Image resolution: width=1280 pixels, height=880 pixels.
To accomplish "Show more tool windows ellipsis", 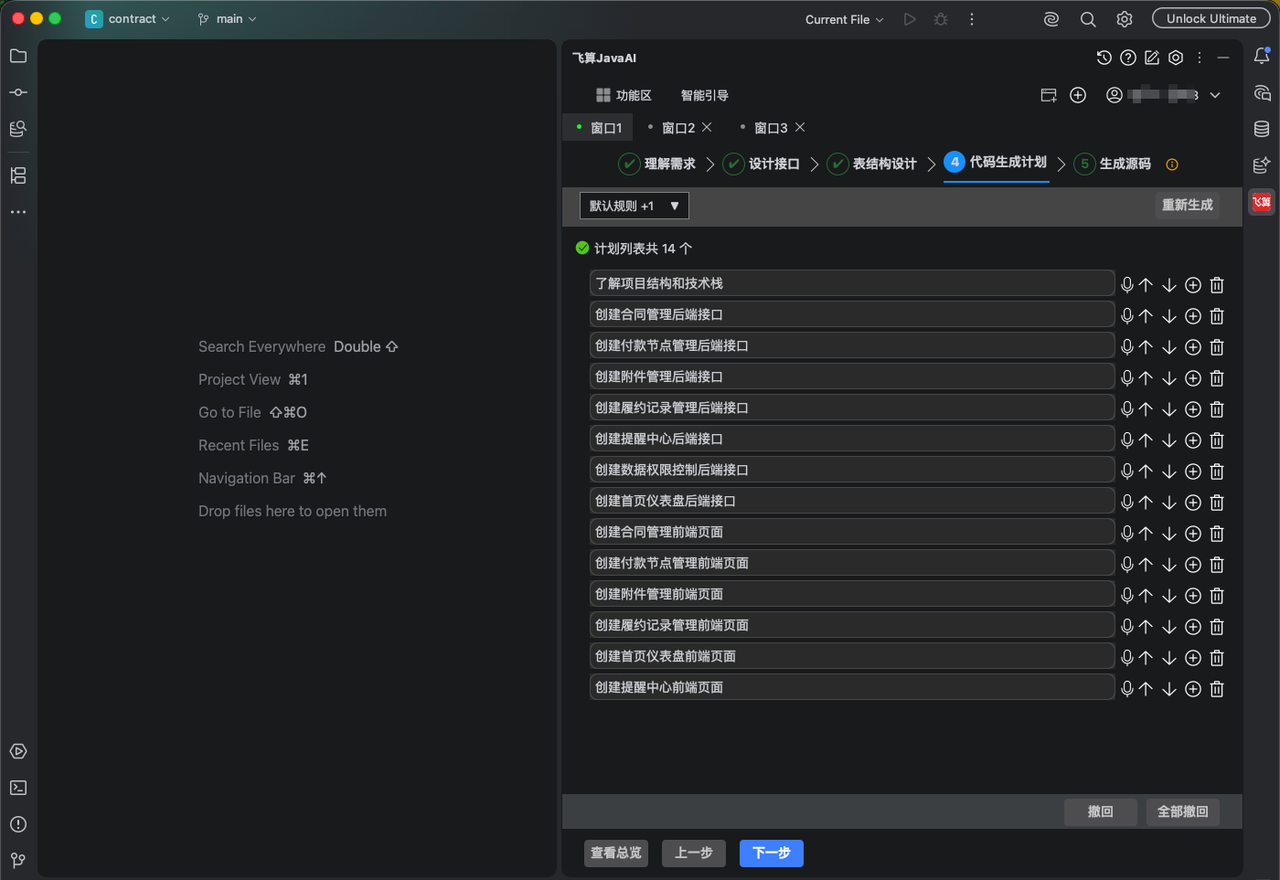I will [x=18, y=212].
